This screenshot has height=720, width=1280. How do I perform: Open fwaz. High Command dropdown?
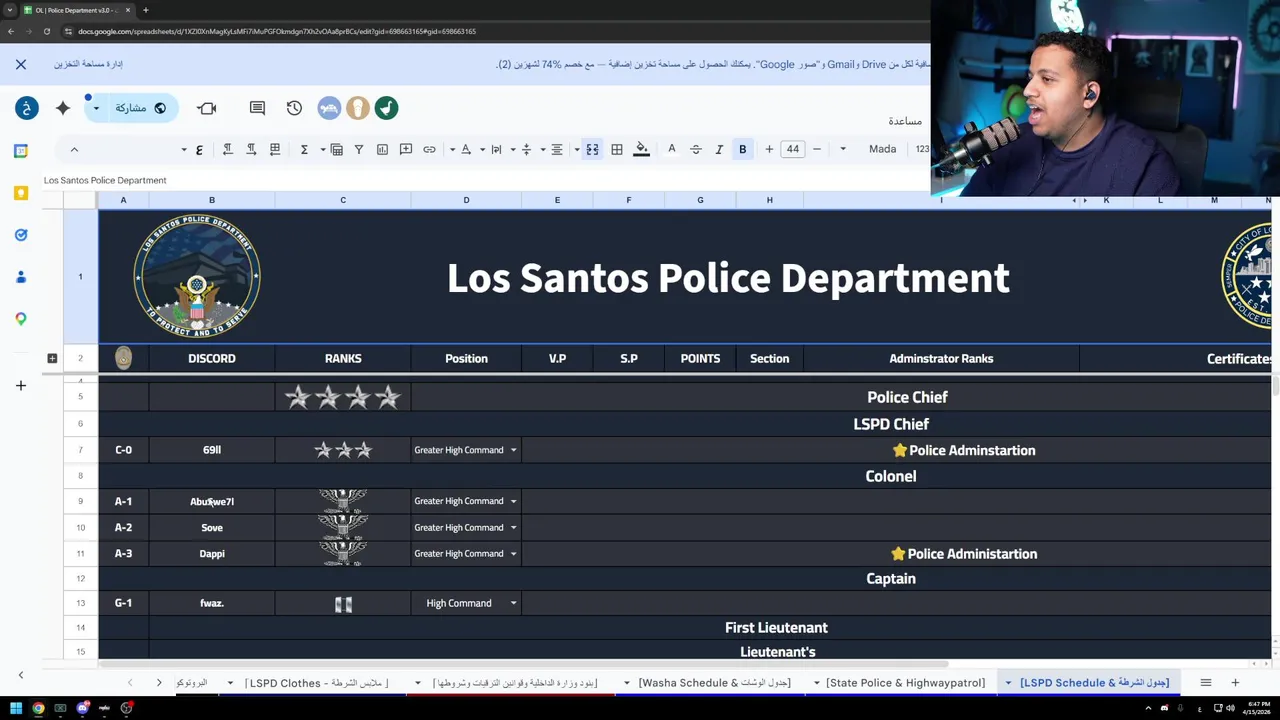coord(514,603)
